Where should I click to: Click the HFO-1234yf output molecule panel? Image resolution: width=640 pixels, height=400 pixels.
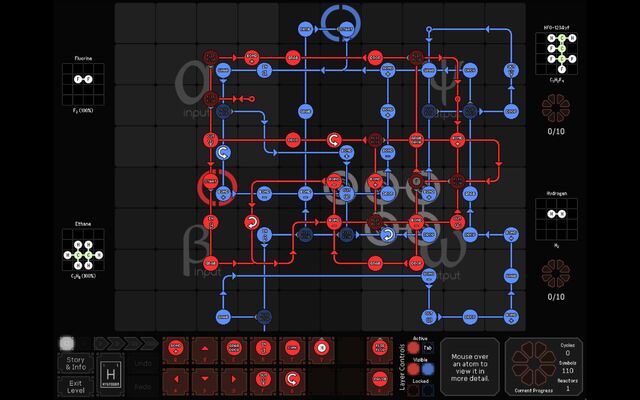(556, 54)
